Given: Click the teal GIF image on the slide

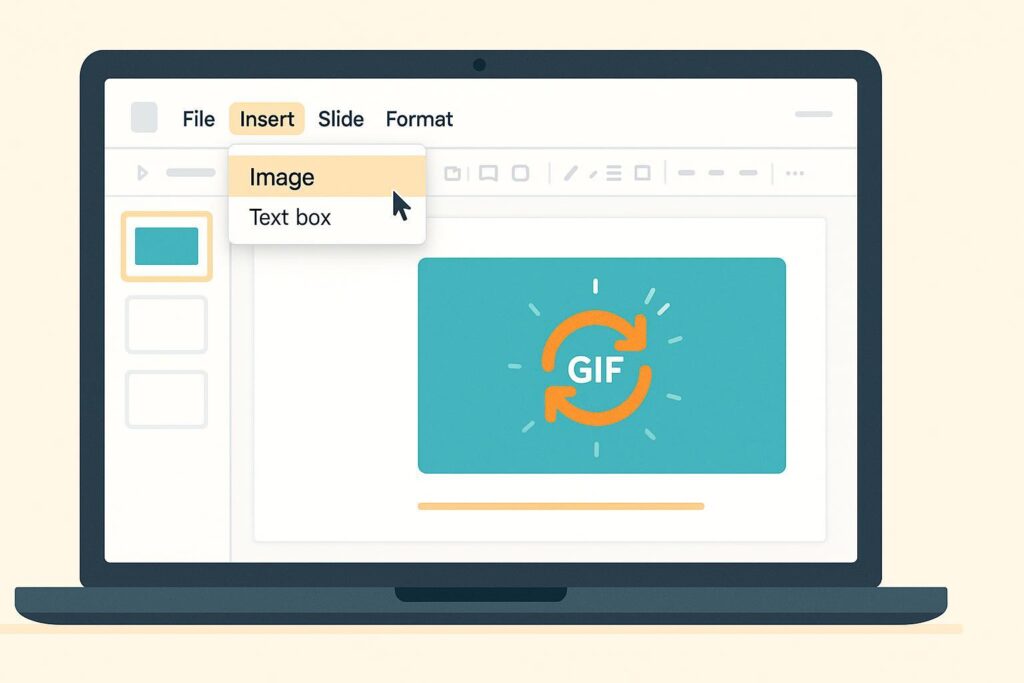Looking at the screenshot, I should point(601,365).
